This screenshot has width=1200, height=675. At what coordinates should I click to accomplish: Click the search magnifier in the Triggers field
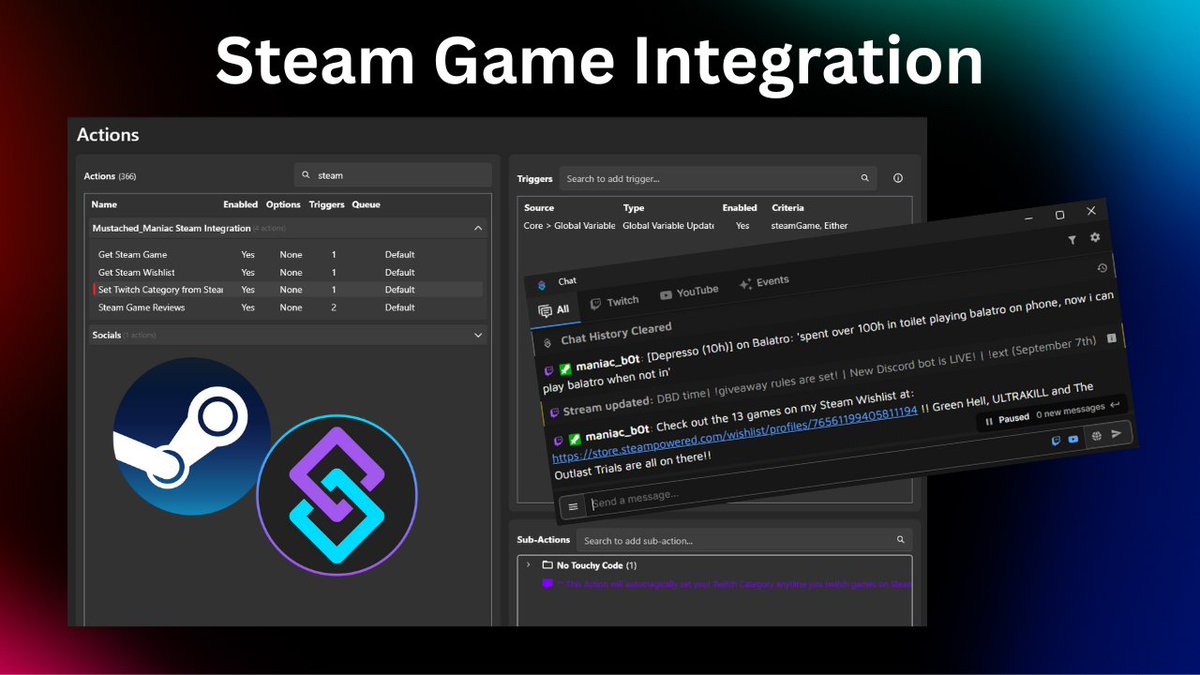pos(865,179)
